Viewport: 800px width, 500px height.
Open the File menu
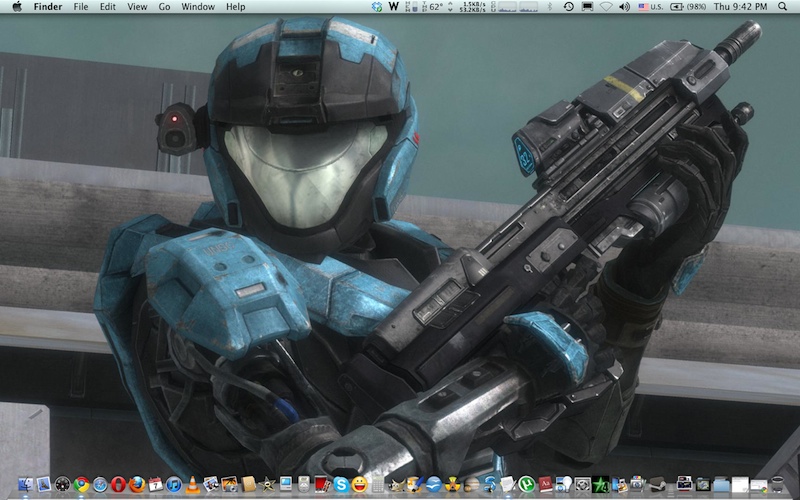click(x=81, y=7)
